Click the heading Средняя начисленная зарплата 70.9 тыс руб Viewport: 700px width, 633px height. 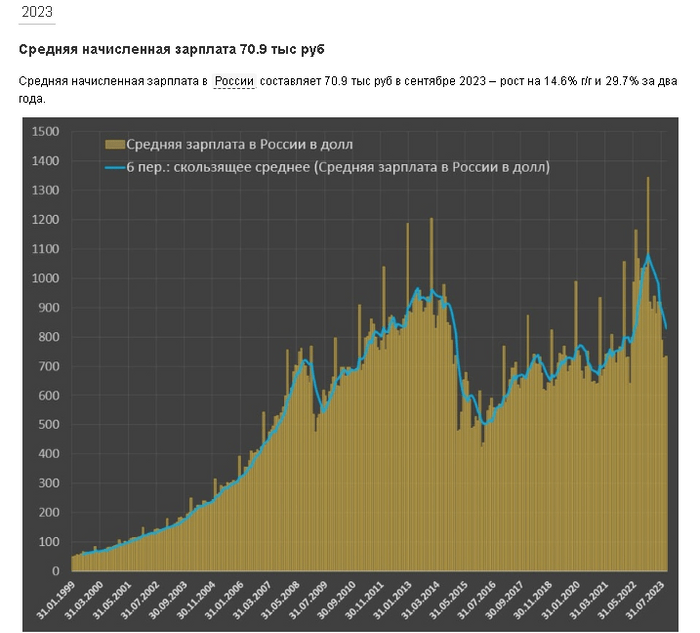172,49
